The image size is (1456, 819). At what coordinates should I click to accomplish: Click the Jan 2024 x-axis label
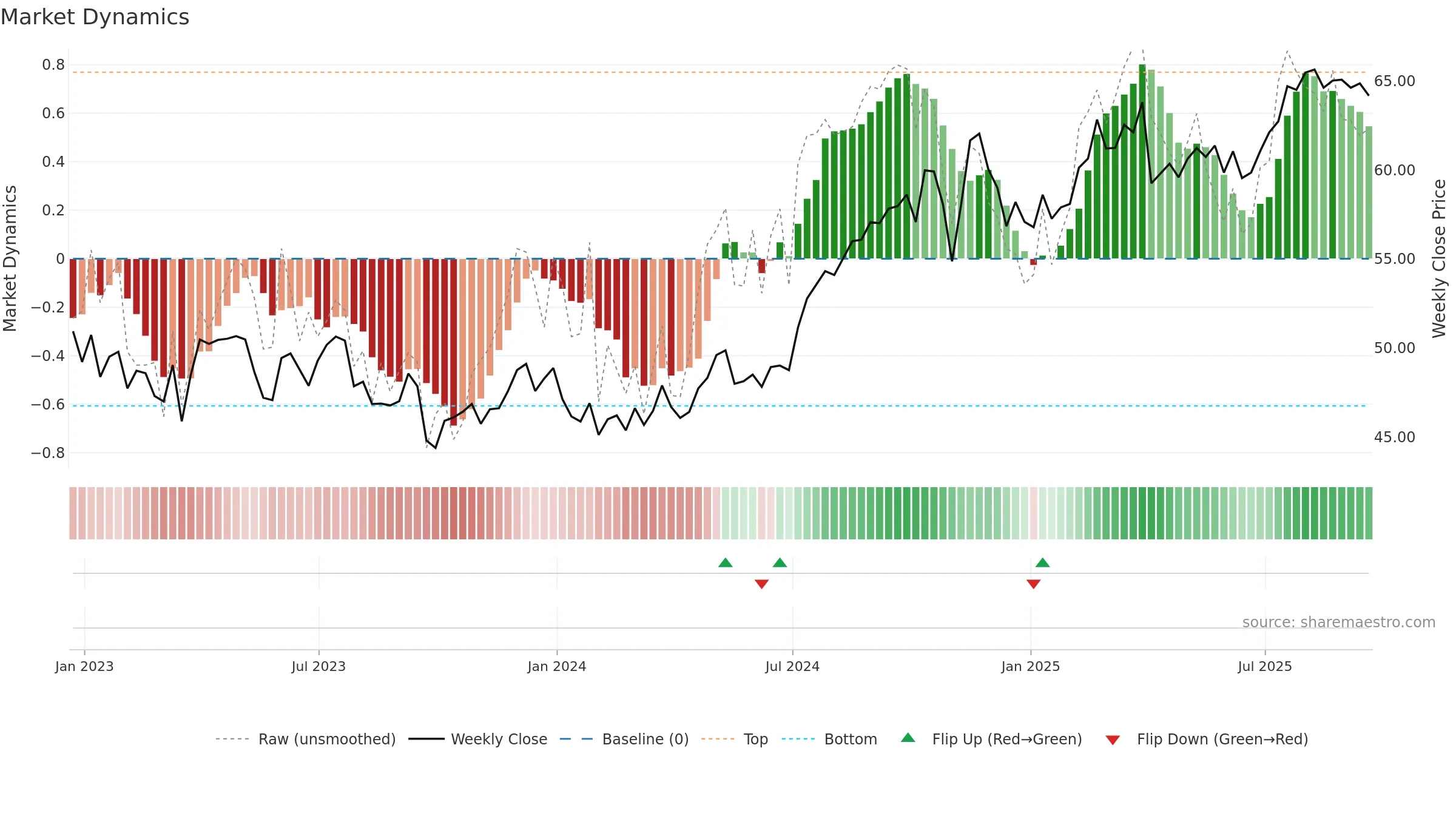click(557, 666)
